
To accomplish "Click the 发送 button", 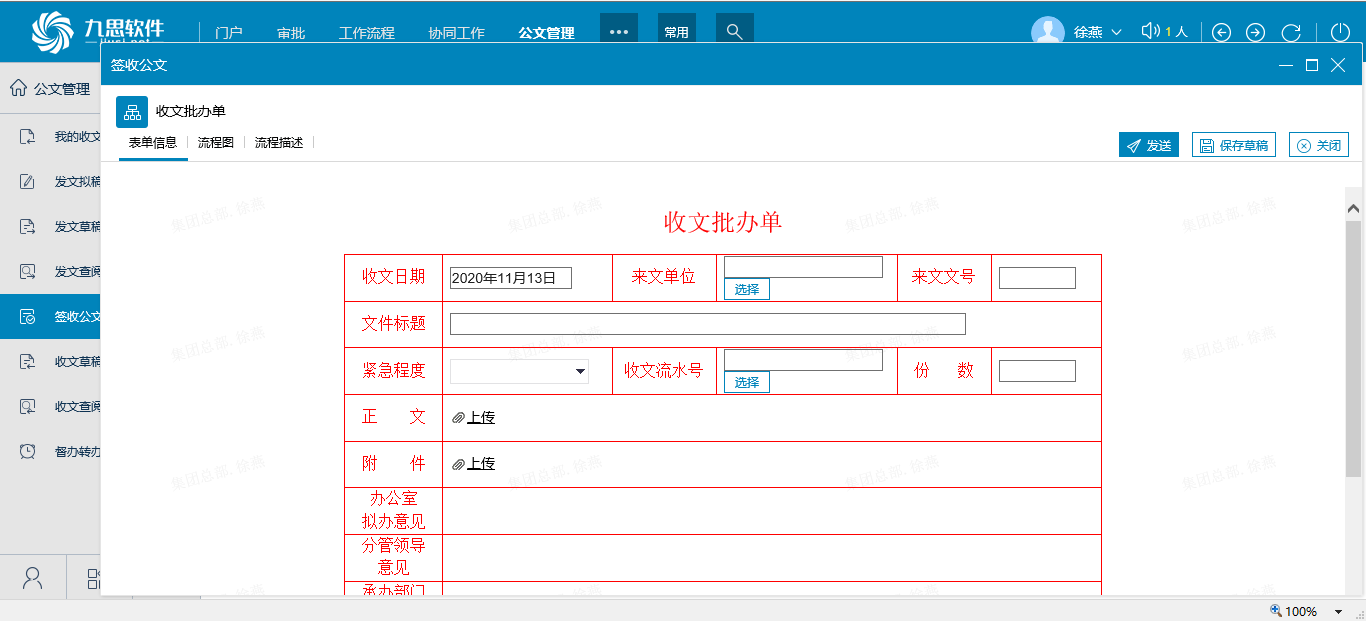I will pos(1148,145).
